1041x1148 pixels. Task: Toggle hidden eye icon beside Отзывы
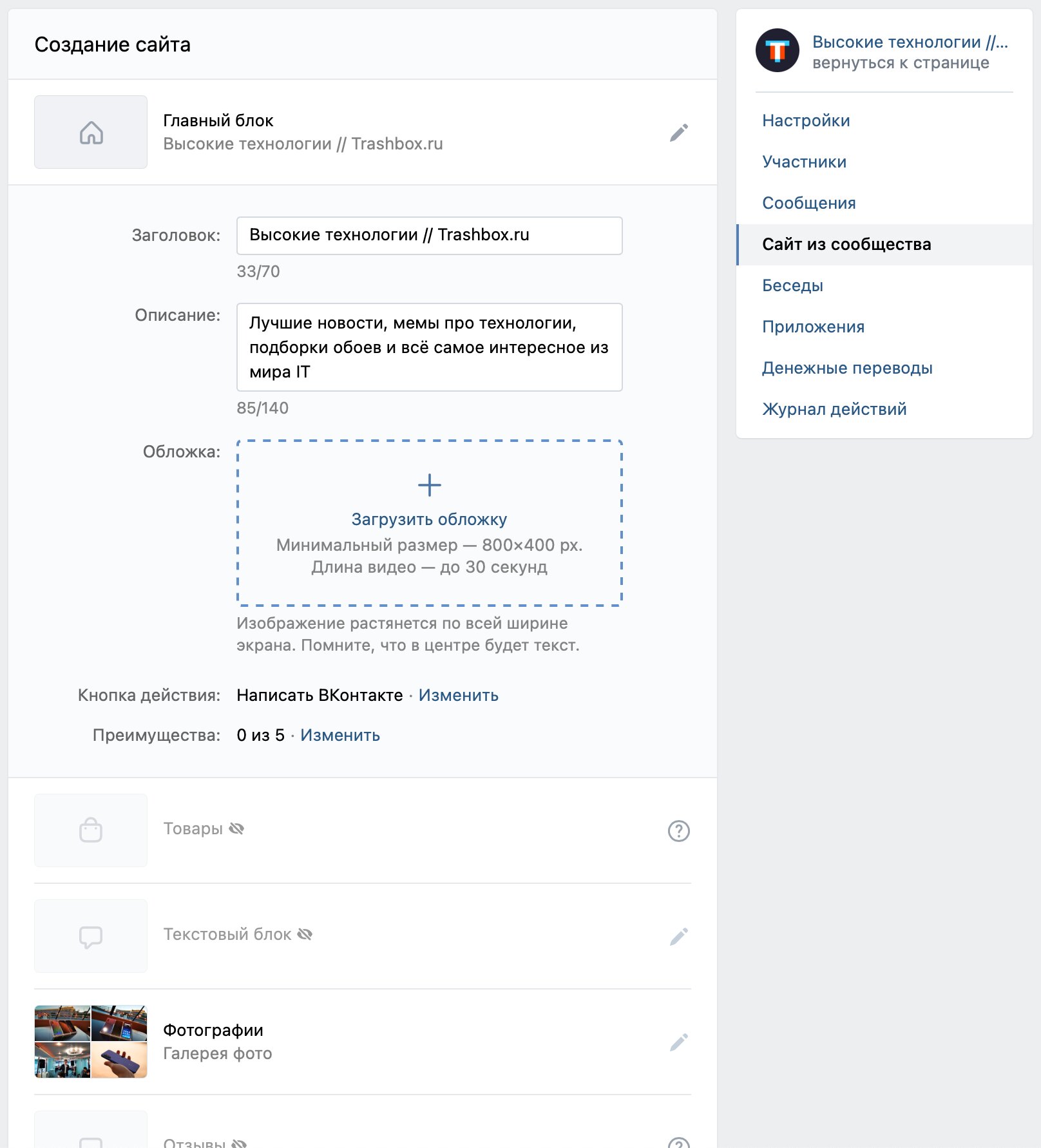click(239, 1143)
